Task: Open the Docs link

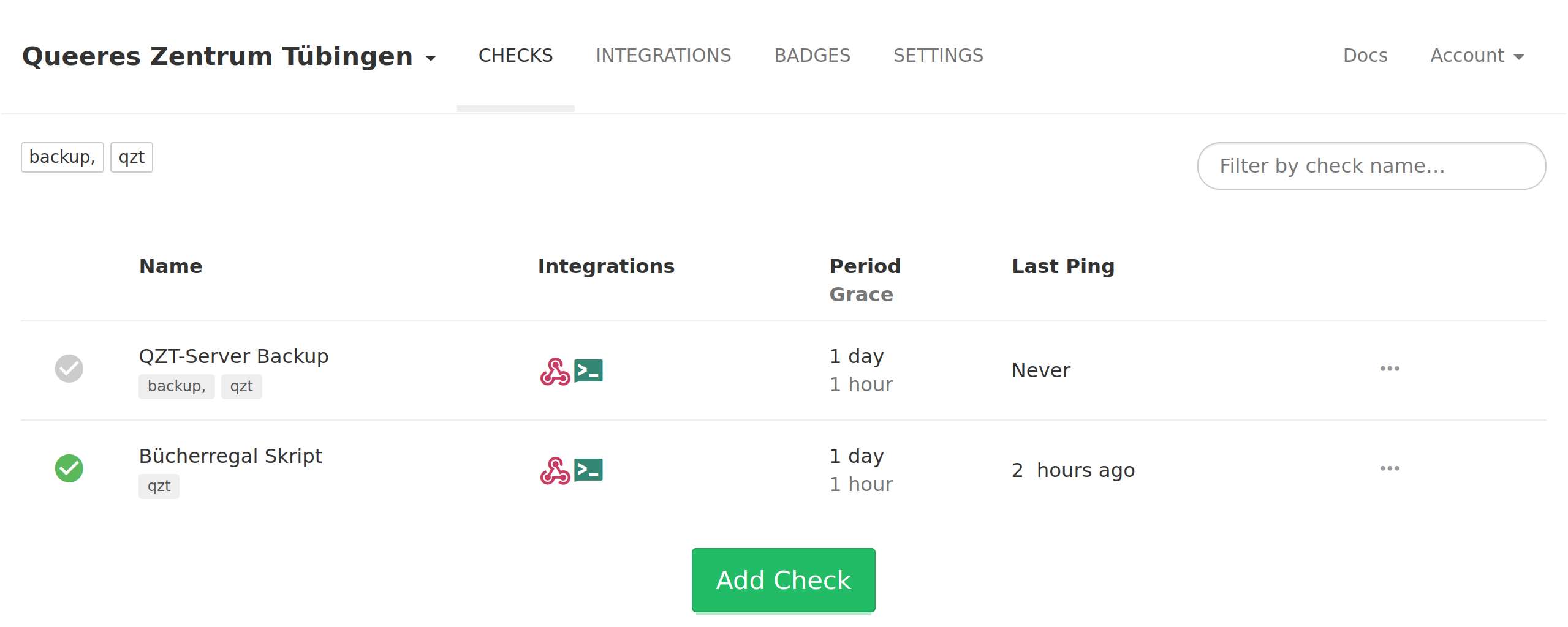Action: coord(1365,56)
